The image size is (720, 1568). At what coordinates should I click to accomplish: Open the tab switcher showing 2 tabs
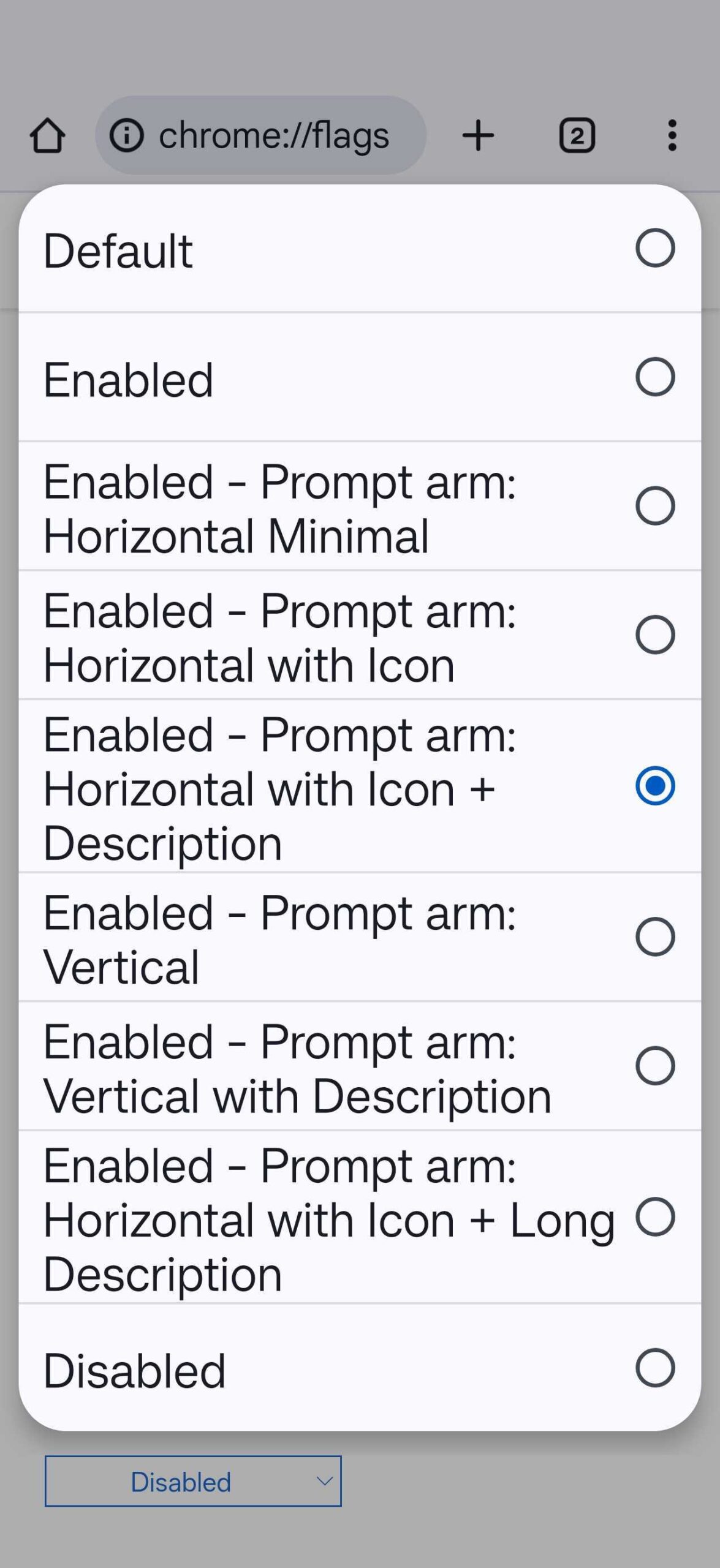click(577, 135)
